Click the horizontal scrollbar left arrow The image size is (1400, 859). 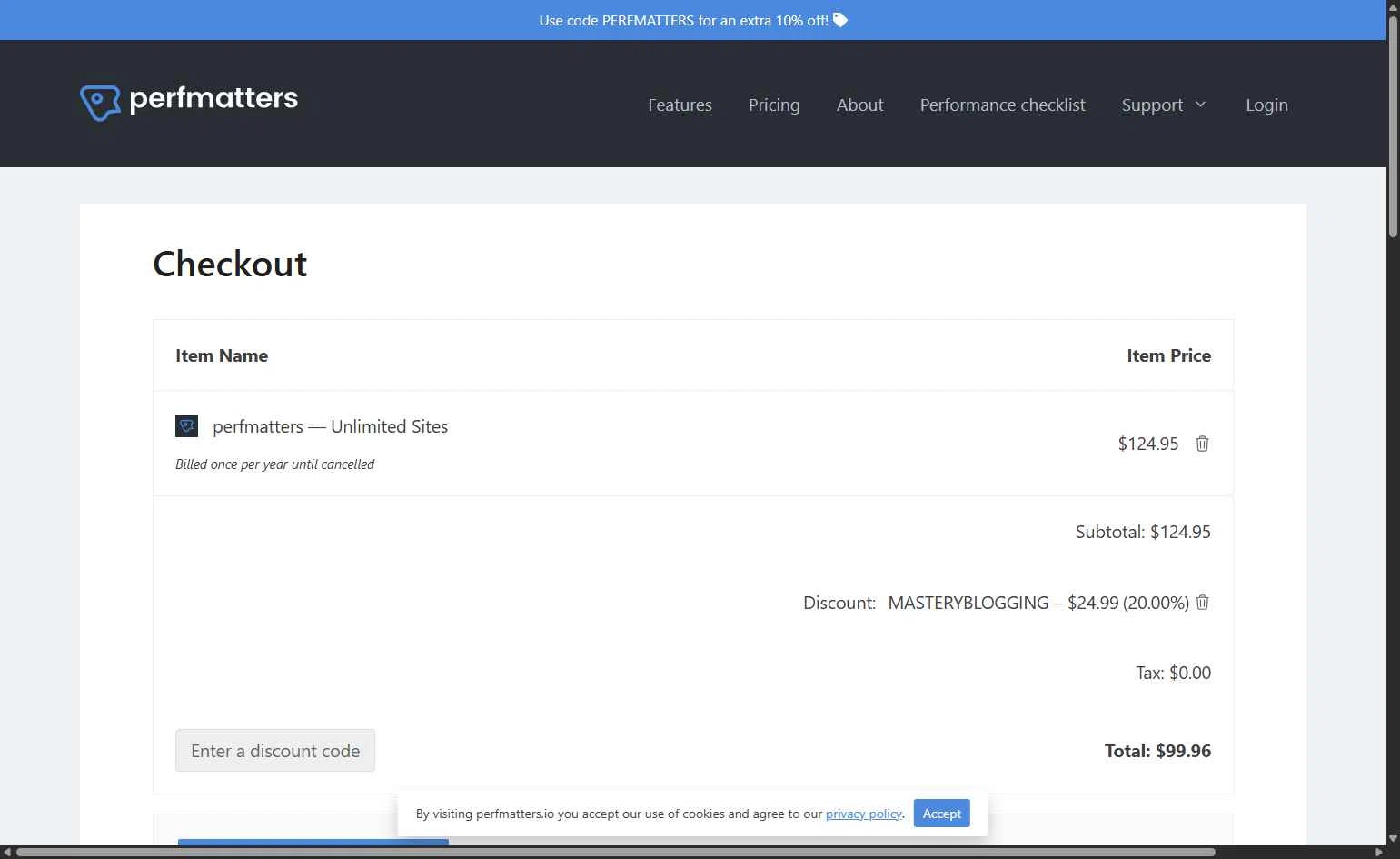click(7, 853)
